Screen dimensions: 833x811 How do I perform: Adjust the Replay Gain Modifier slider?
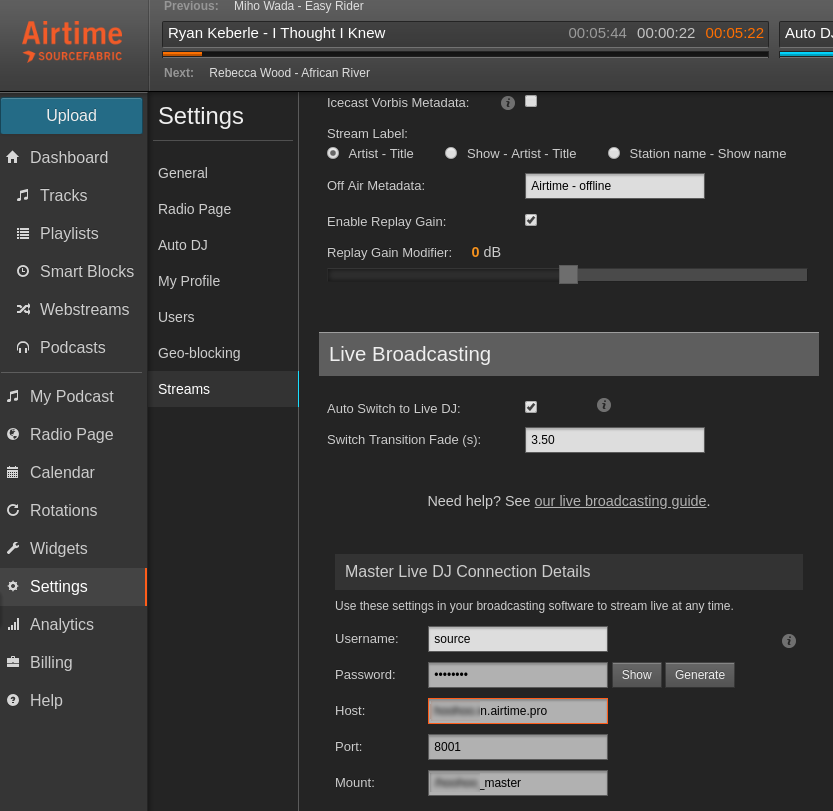coord(569,273)
